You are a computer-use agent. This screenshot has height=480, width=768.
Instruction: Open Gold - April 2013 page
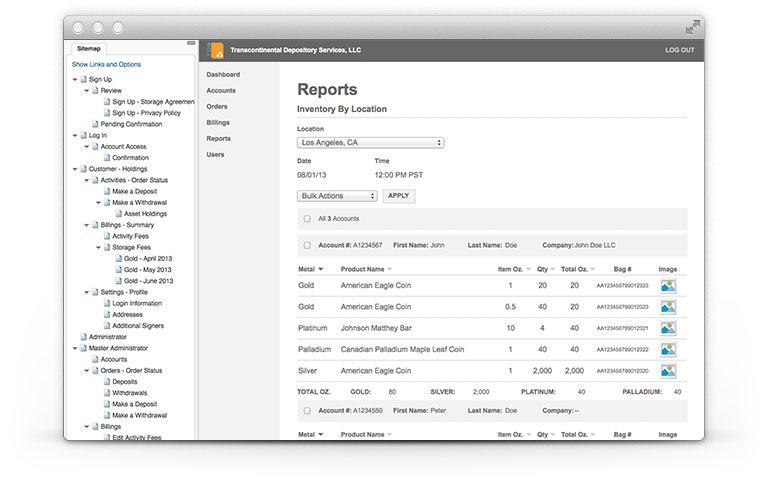[x=148, y=259]
